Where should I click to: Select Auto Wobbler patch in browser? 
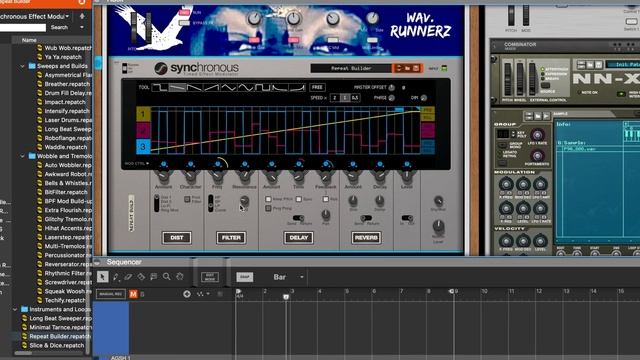pyautogui.click(x=68, y=165)
